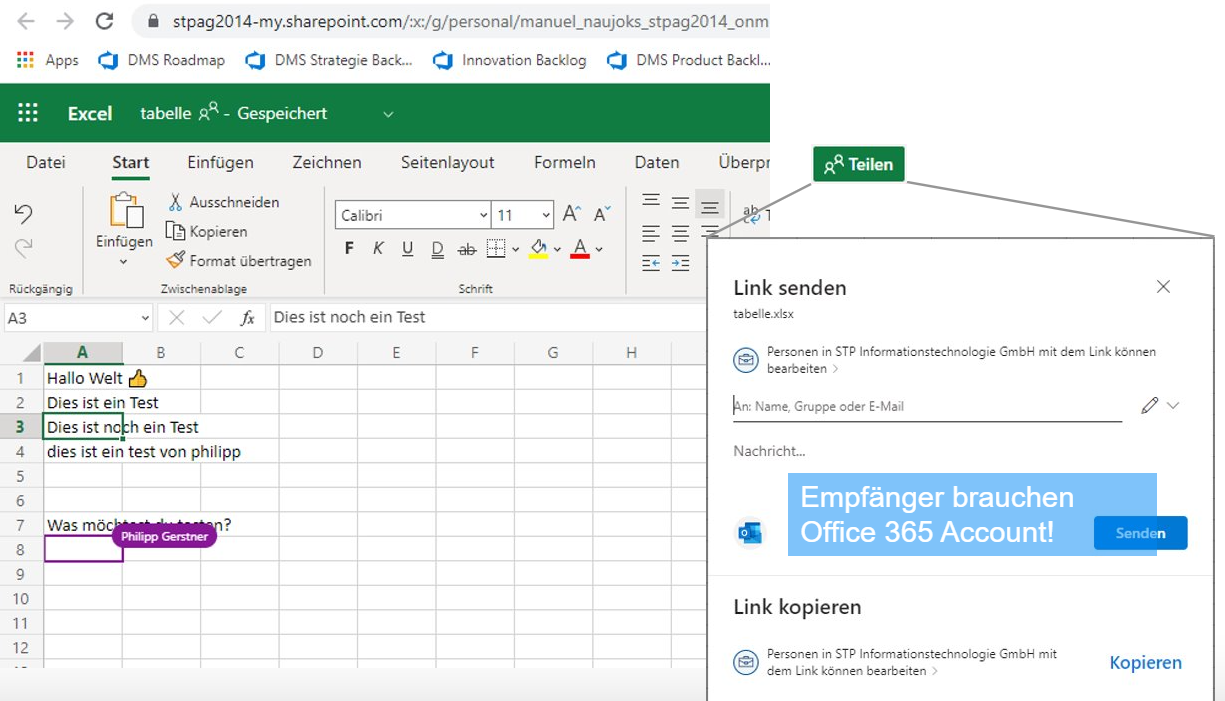Expand the Einfügen paste options arrow
The height and width of the screenshot is (701, 1225).
[x=124, y=262]
